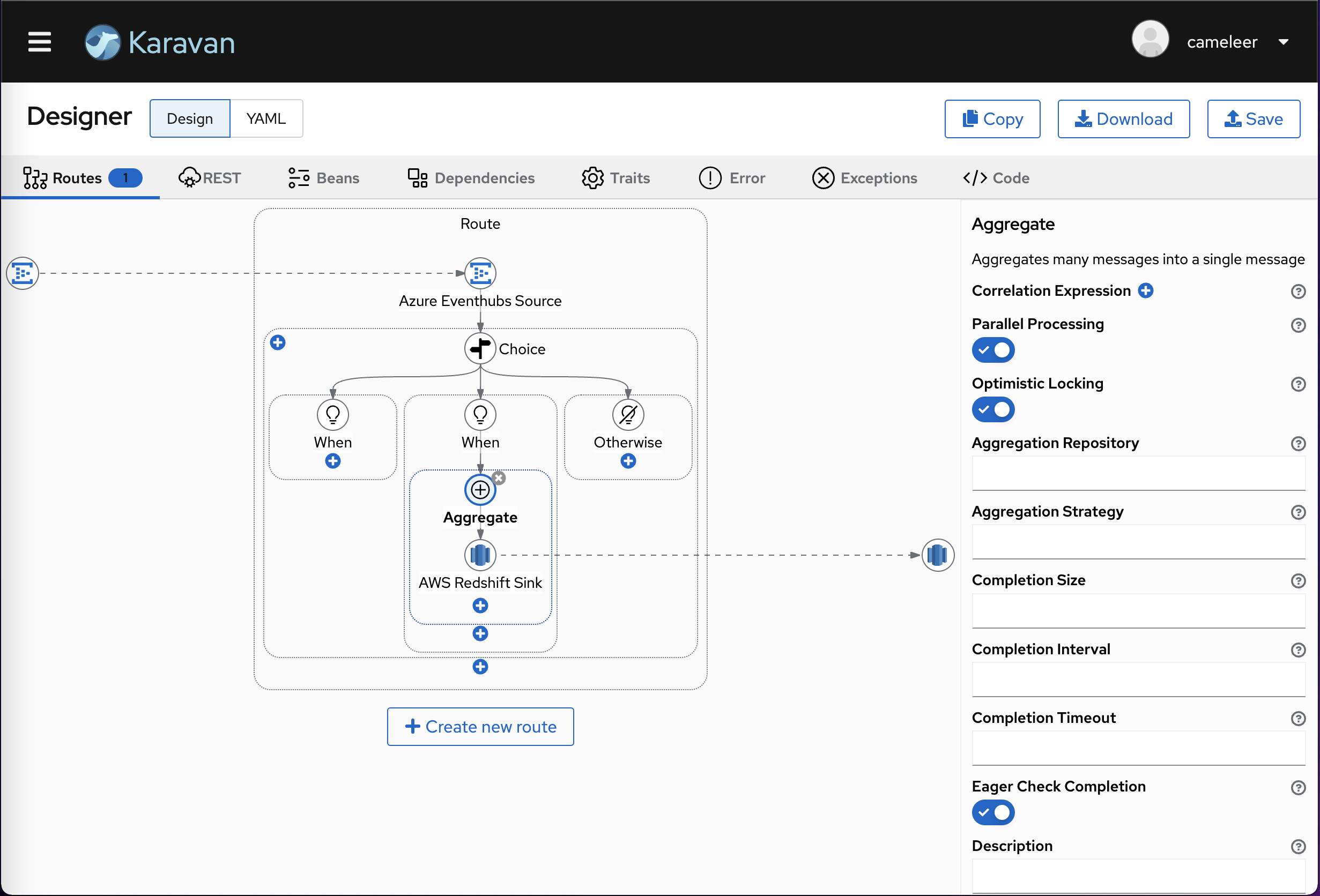
Task: Click the AWS Redshift Sink node icon
Action: pos(480,555)
